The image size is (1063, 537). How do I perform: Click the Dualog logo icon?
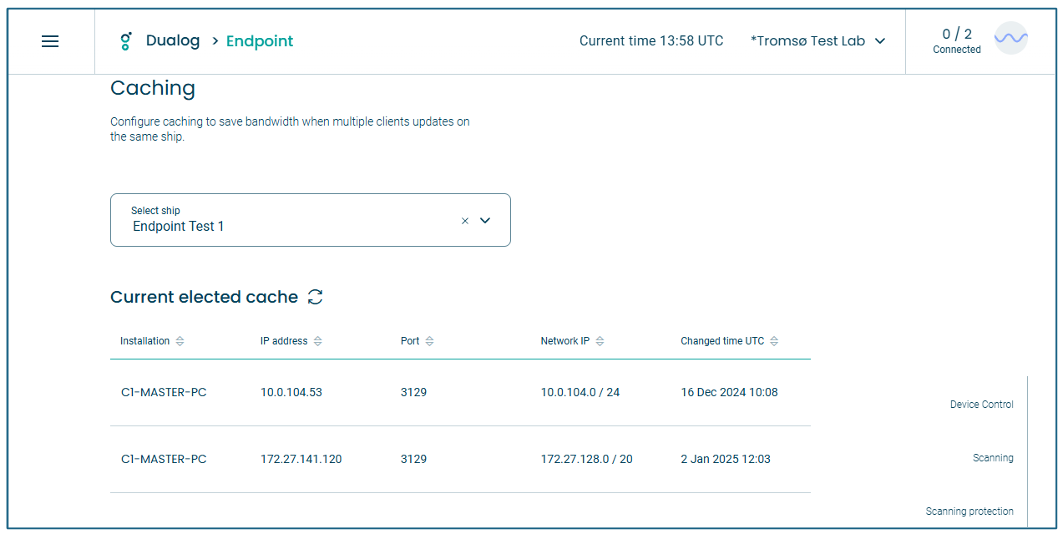tap(125, 41)
